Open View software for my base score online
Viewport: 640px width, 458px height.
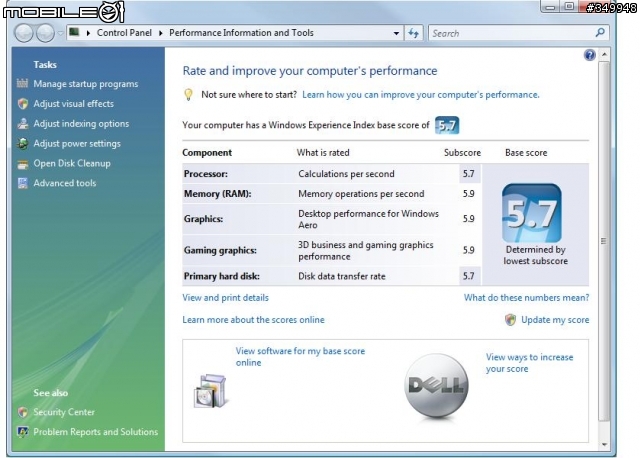pyautogui.click(x=300, y=357)
